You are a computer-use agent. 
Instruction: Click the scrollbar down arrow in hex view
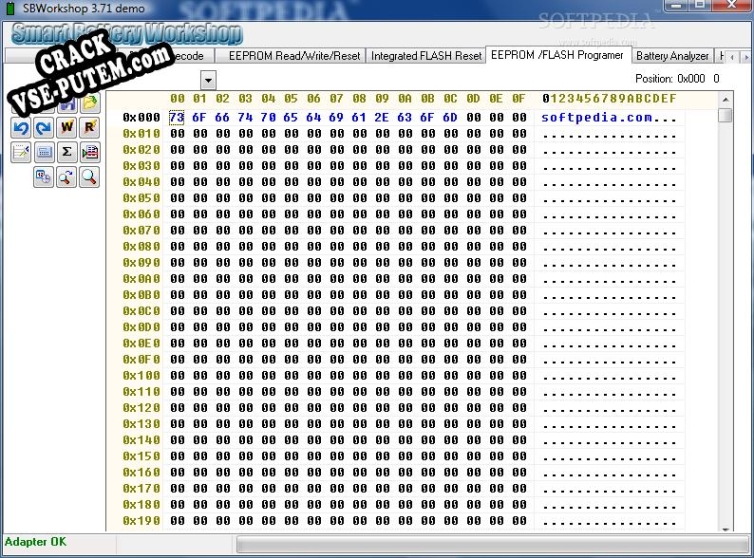tap(726, 528)
